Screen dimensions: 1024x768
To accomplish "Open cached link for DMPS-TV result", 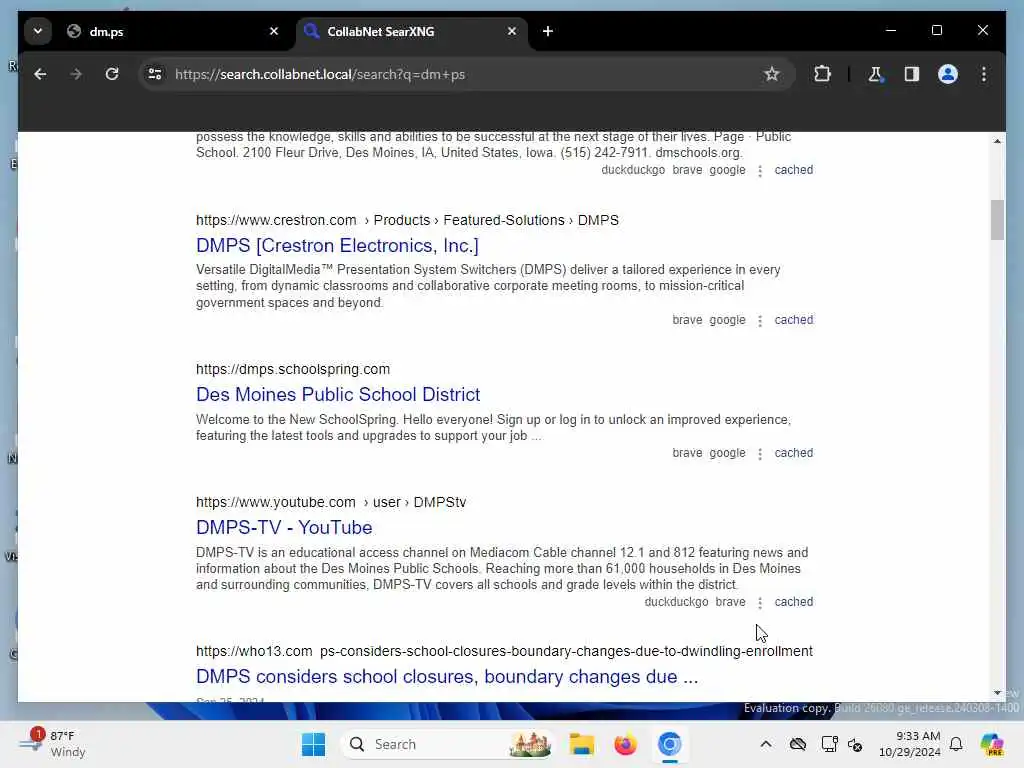I will coord(793,602).
